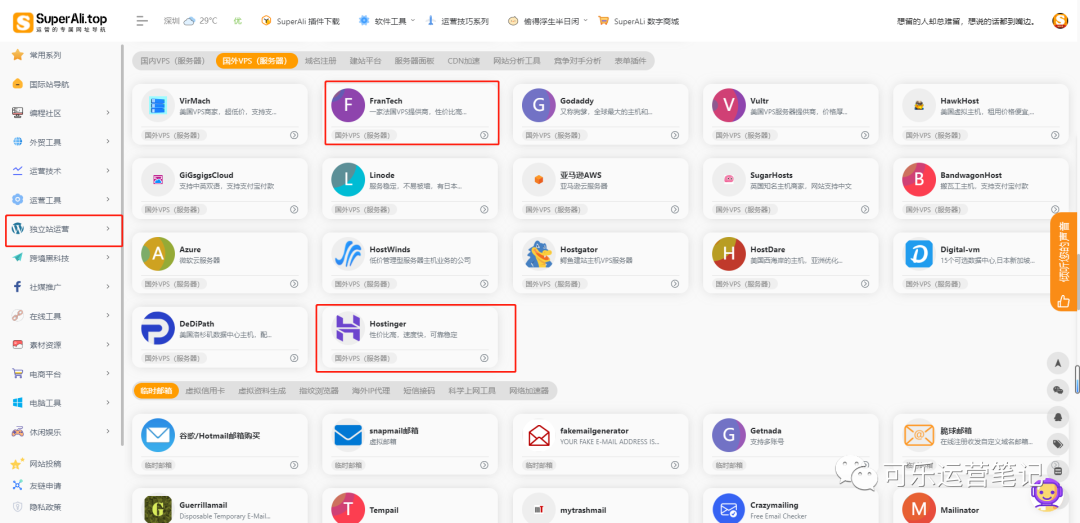
Task: Open the 软件工具 dropdown in header
Action: tap(387, 21)
